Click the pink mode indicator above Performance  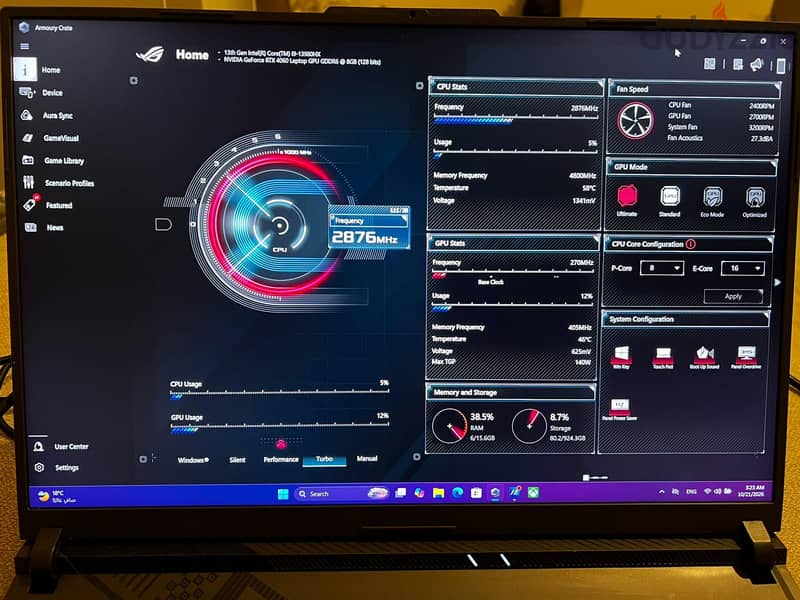tap(281, 443)
